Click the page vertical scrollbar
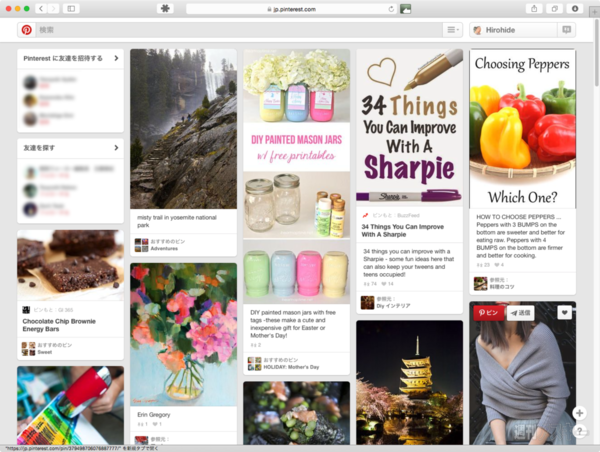The image size is (600, 452). click(x=597, y=54)
